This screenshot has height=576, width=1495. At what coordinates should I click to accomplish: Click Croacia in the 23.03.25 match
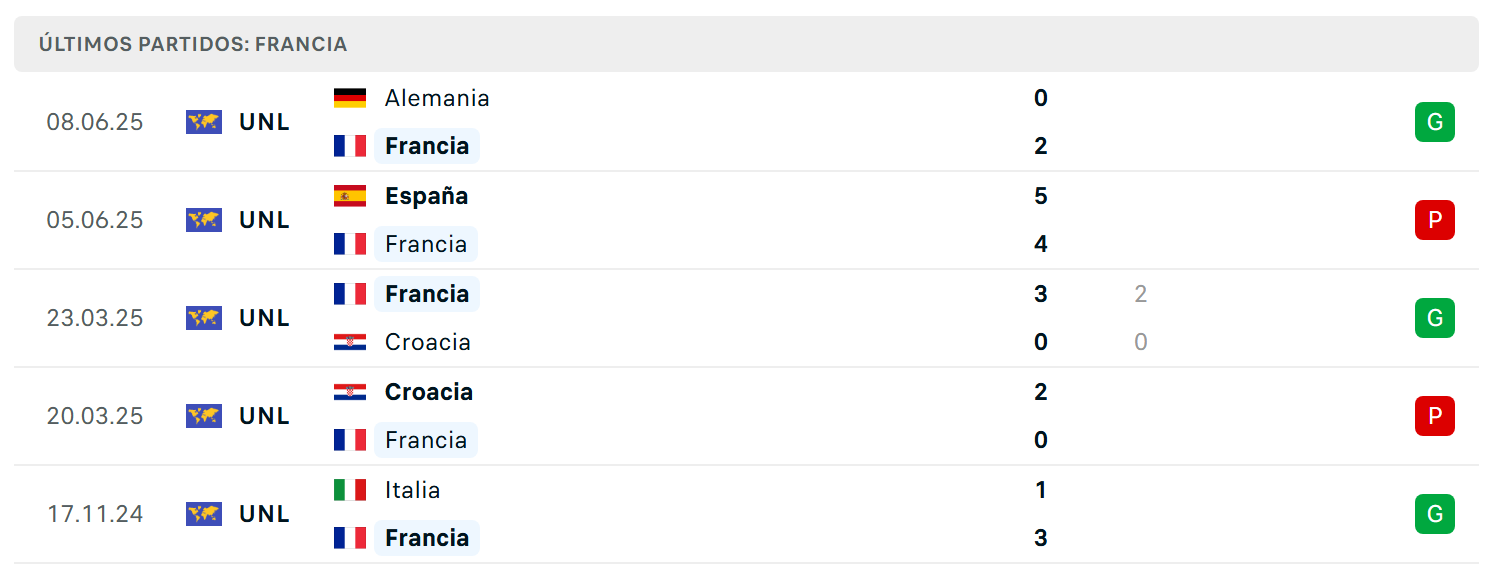(428, 342)
